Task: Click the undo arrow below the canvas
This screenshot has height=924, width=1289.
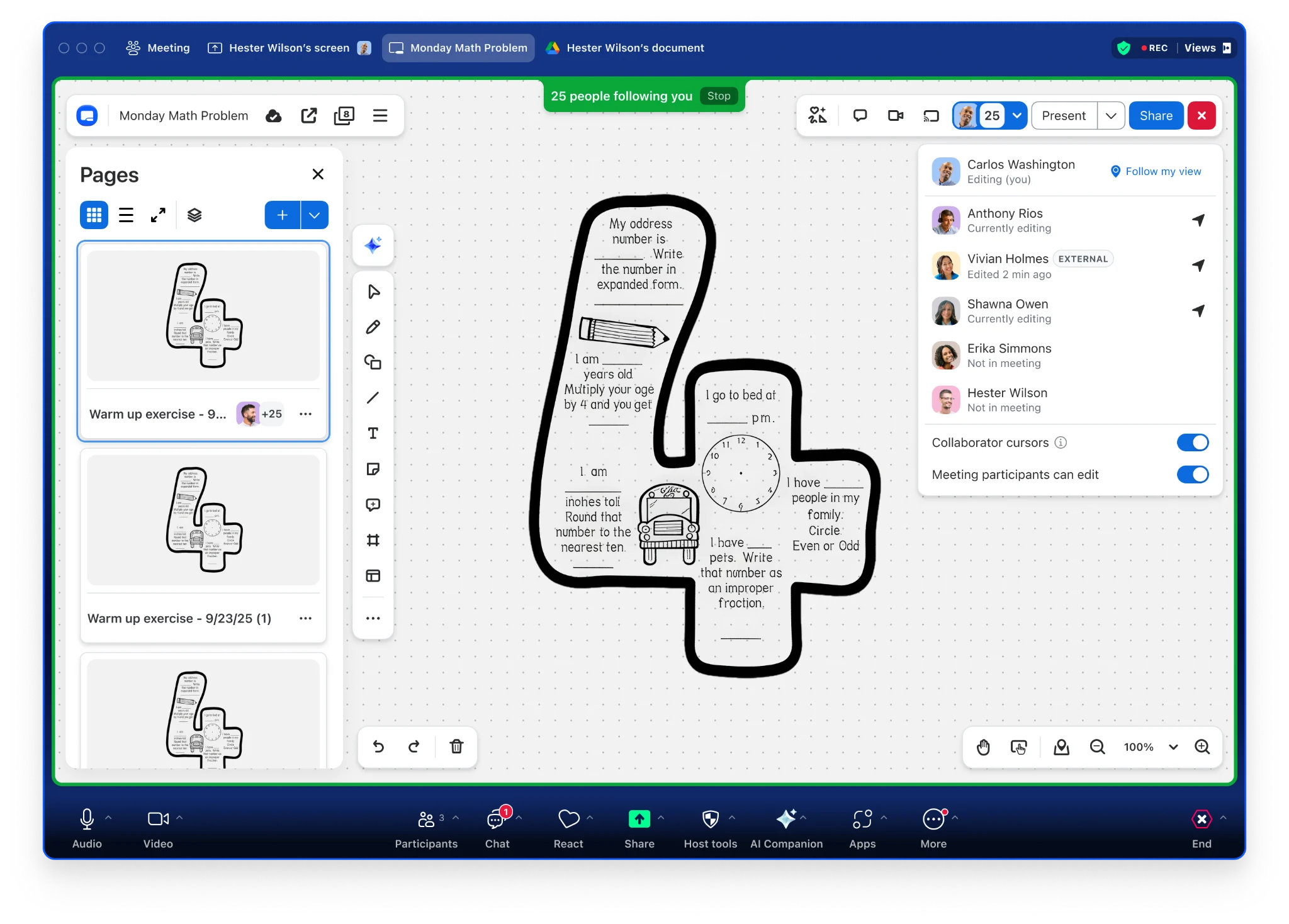Action: click(x=378, y=747)
